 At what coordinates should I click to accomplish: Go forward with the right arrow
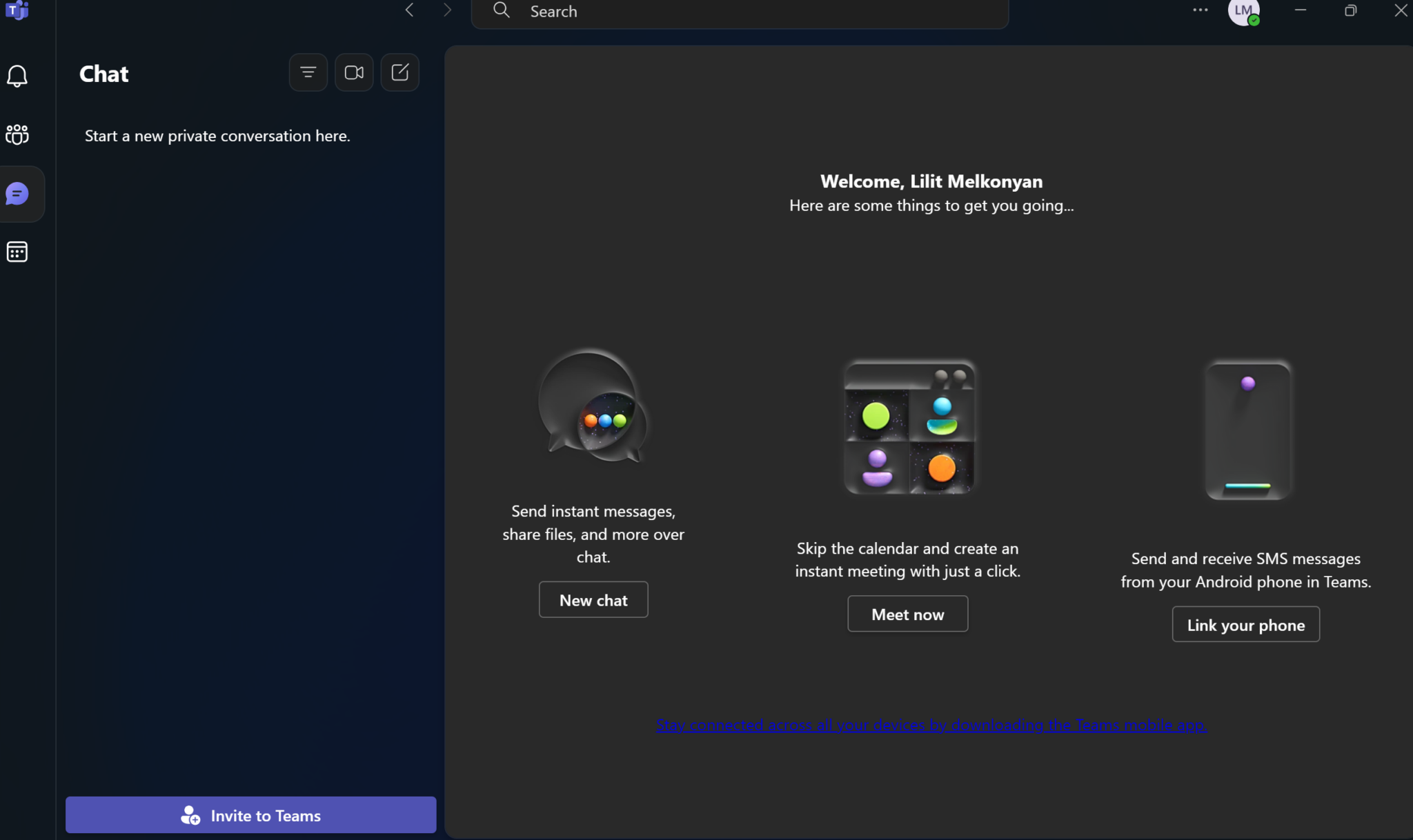pyautogui.click(x=447, y=10)
